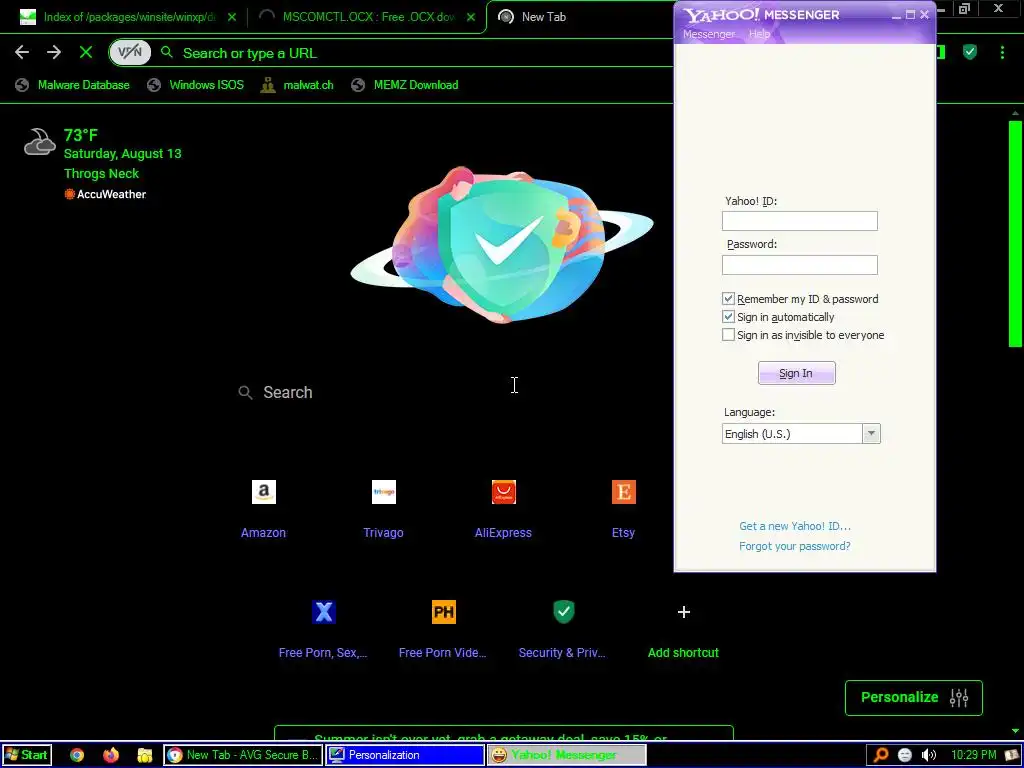This screenshot has height=768, width=1024.
Task: Open the Windows Start menu
Action: click(x=26, y=755)
